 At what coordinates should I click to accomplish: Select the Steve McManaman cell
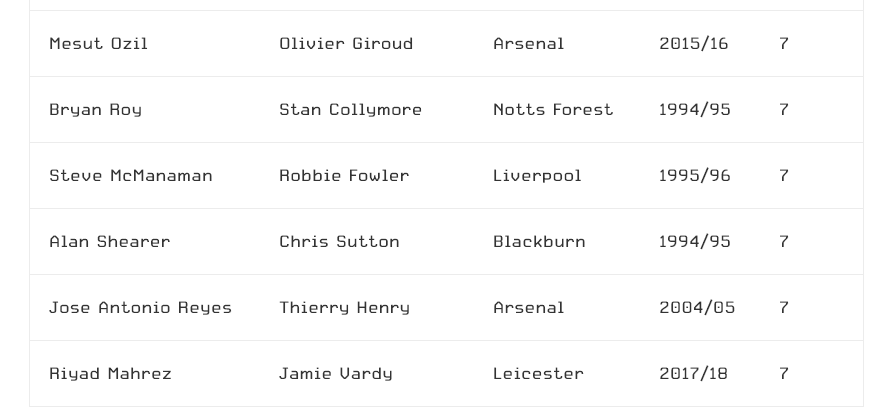pyautogui.click(x=131, y=176)
